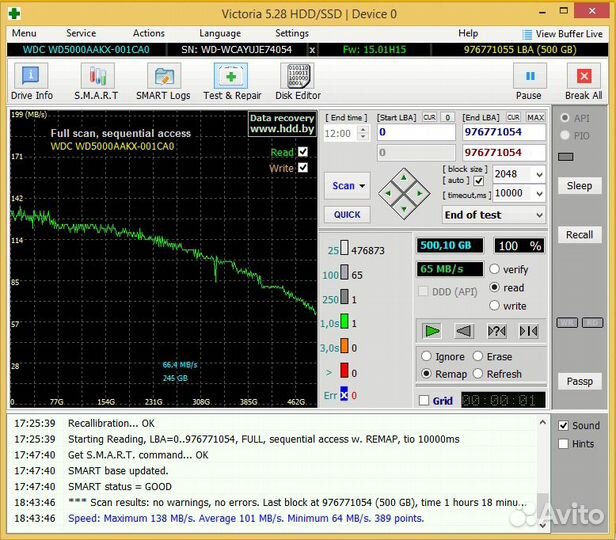Expand the block size dropdown
This screenshot has width=616, height=540.
coord(539,175)
